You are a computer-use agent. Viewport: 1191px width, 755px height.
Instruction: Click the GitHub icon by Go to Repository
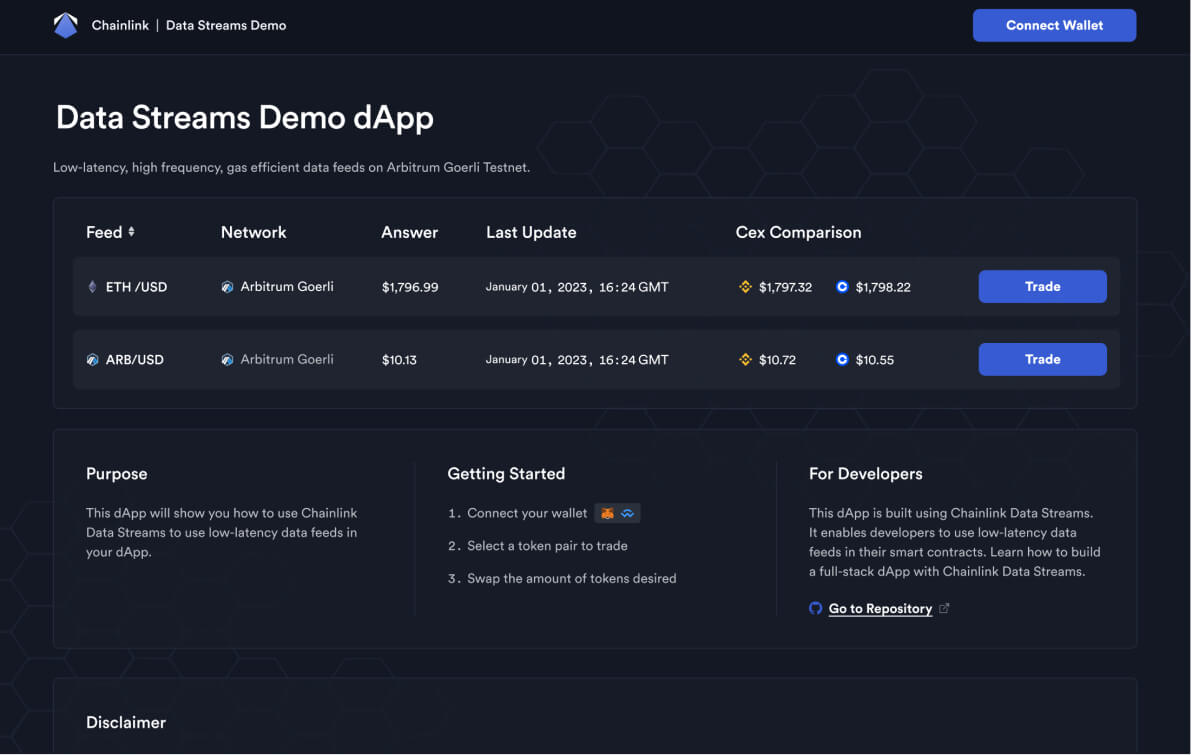816,608
